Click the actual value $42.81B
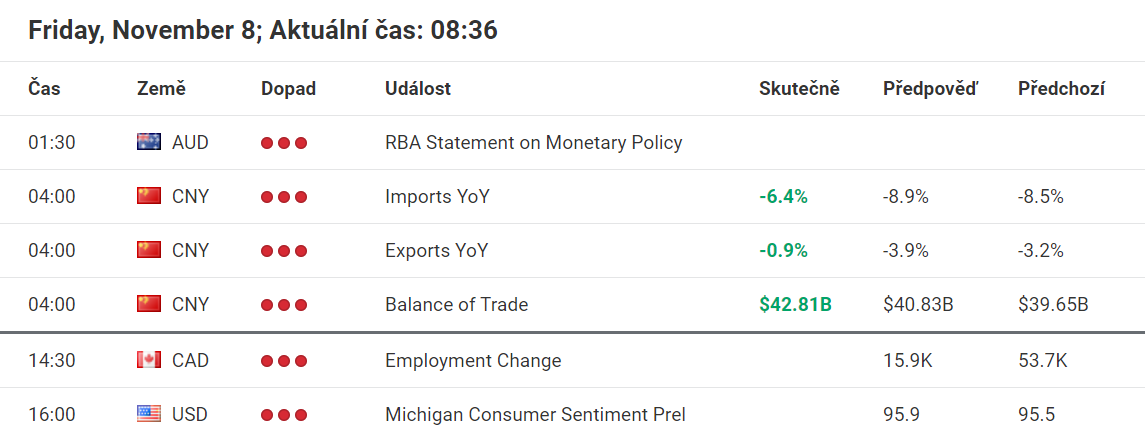This screenshot has height=439, width=1145. (795, 304)
